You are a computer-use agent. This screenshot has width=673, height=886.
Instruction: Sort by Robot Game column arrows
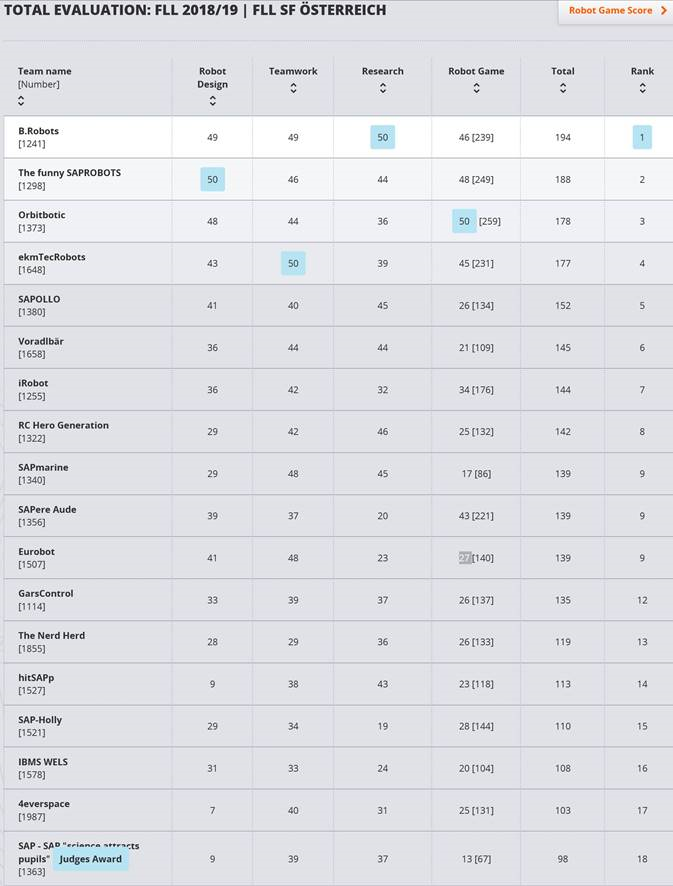[476, 88]
